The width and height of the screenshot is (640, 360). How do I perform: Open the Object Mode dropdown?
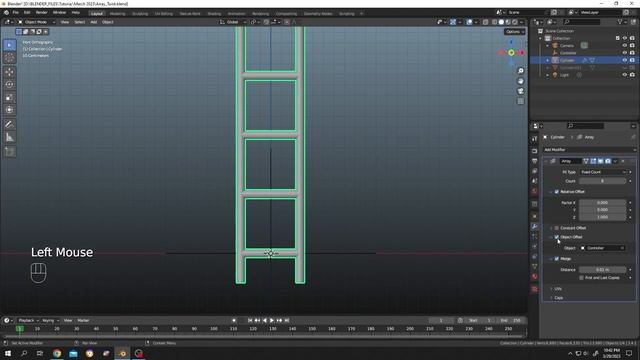(x=36, y=22)
